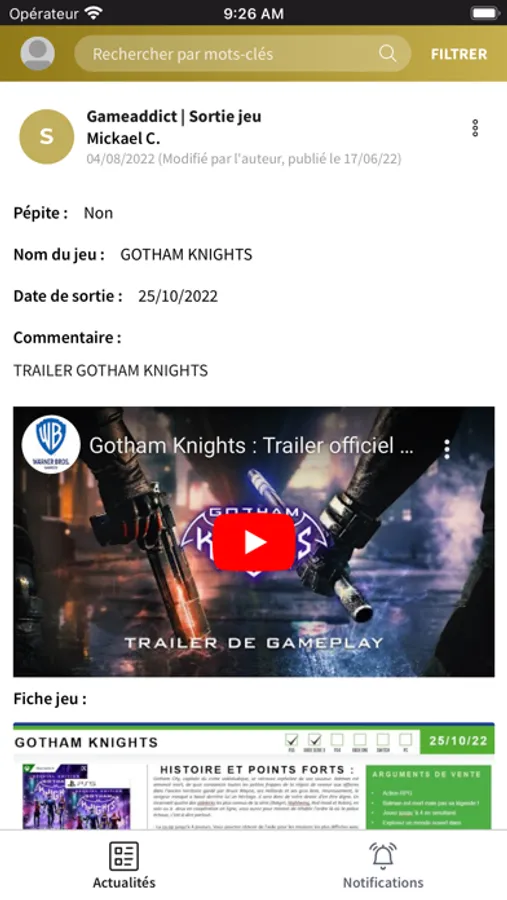Select the Notifications tab label

pyautogui.click(x=383, y=882)
